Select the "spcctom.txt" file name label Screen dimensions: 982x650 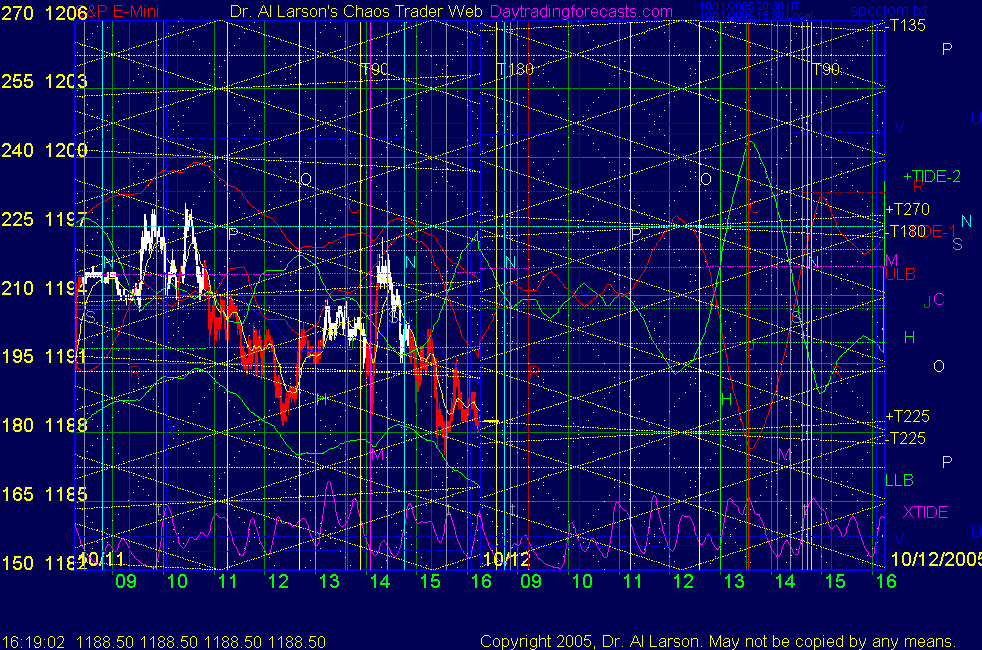coord(889,11)
